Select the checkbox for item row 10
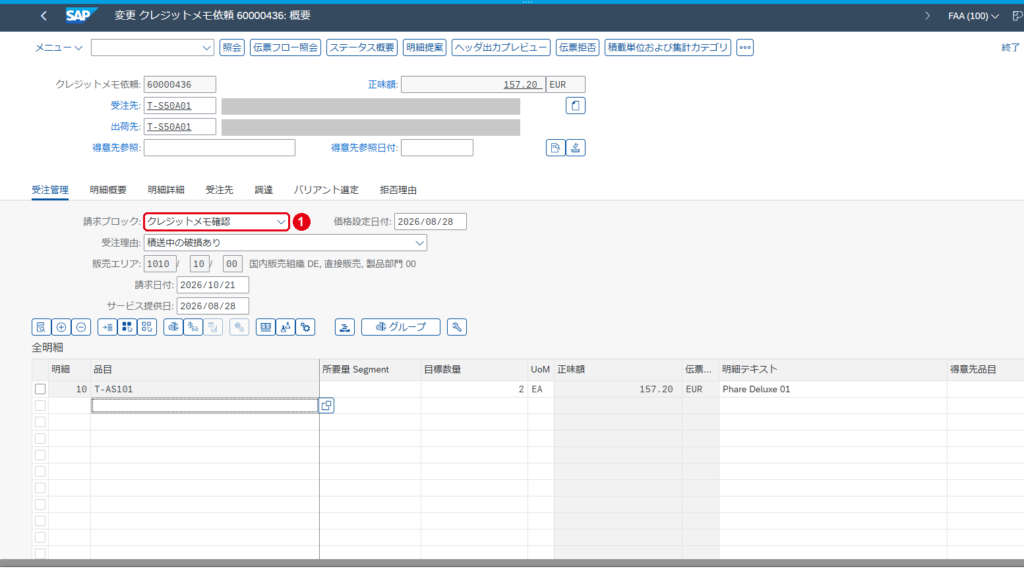This screenshot has height=569, width=1024. 40,389
